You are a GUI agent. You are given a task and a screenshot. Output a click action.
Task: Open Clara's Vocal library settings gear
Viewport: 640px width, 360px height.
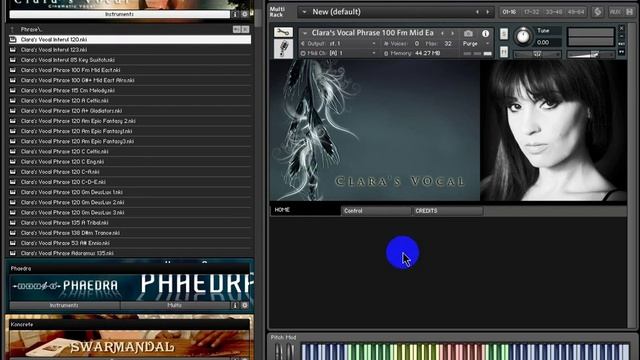coord(244,14)
